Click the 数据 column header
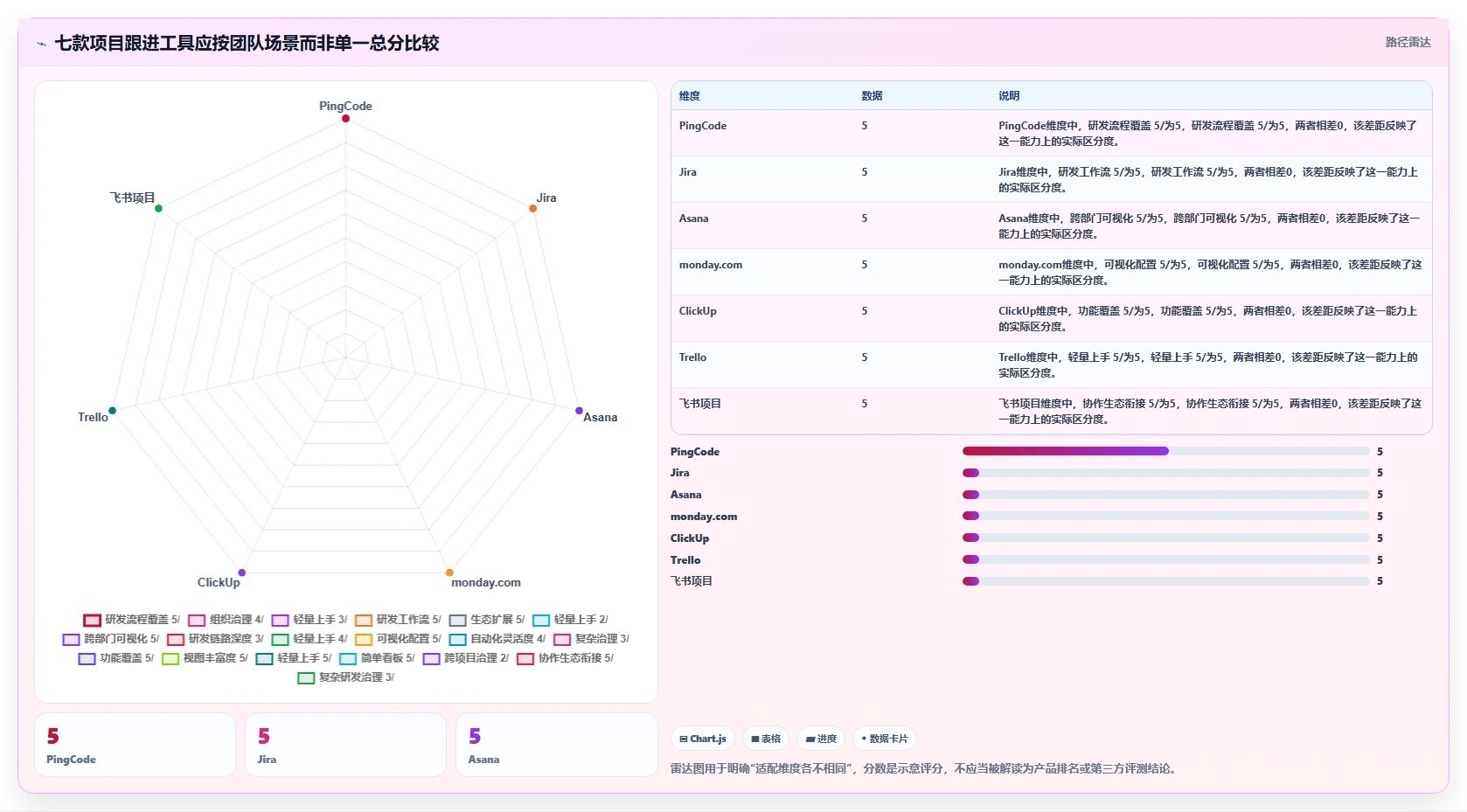Screen dimensions: 1467x812 872,96
